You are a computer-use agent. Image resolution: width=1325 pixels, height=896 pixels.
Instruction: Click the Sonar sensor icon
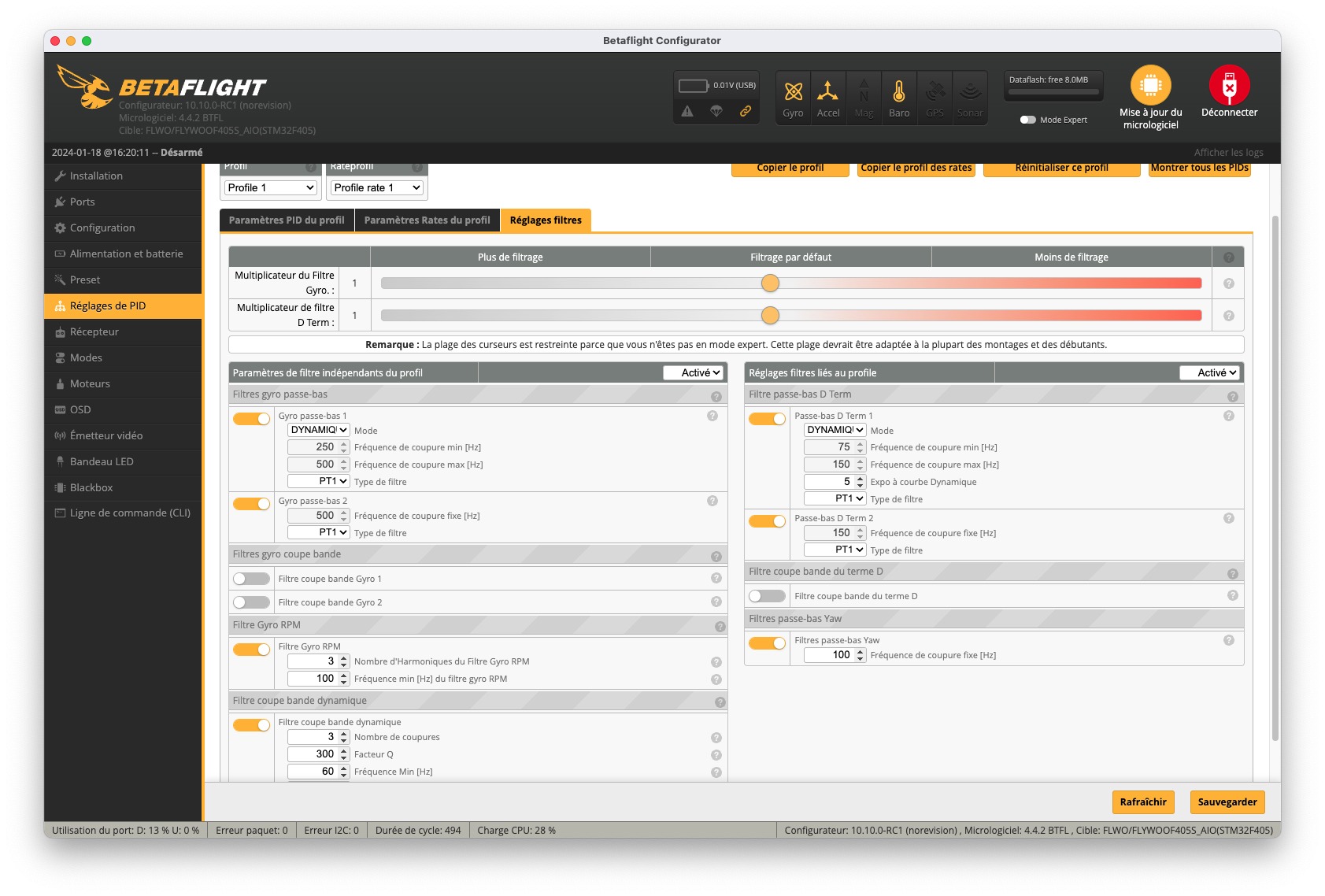point(970,91)
